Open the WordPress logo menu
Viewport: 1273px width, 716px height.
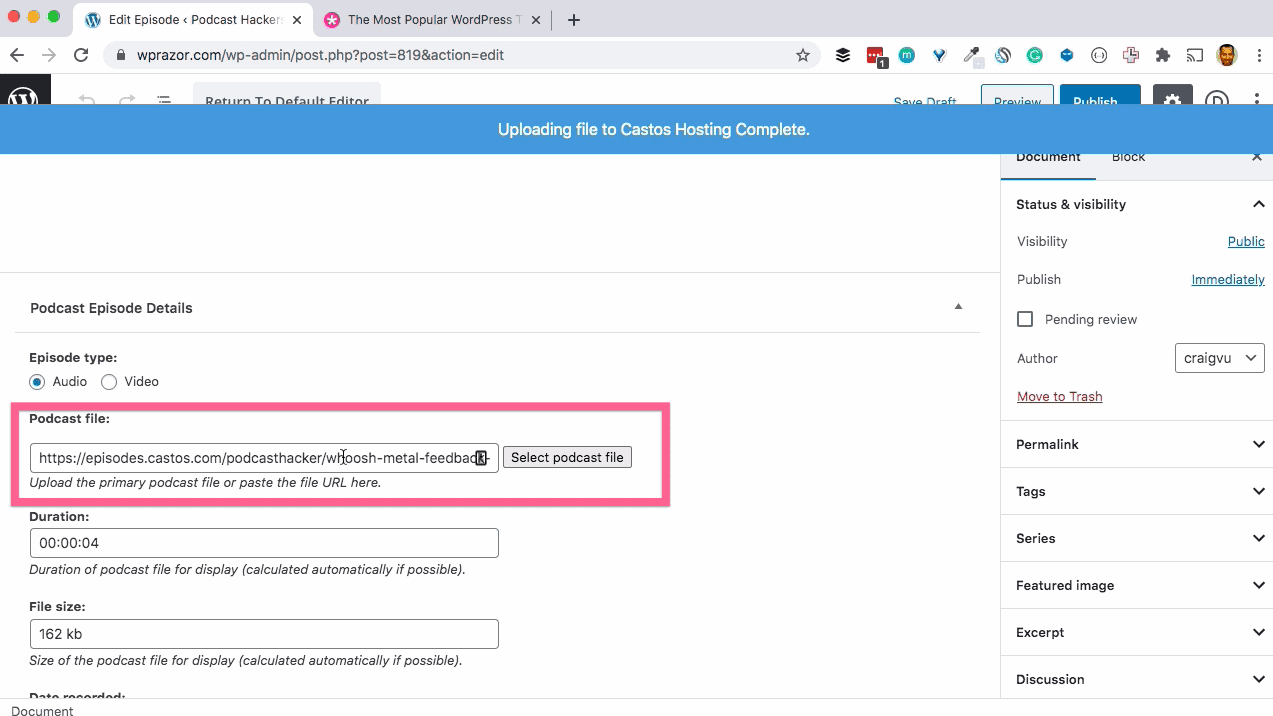coord(24,98)
